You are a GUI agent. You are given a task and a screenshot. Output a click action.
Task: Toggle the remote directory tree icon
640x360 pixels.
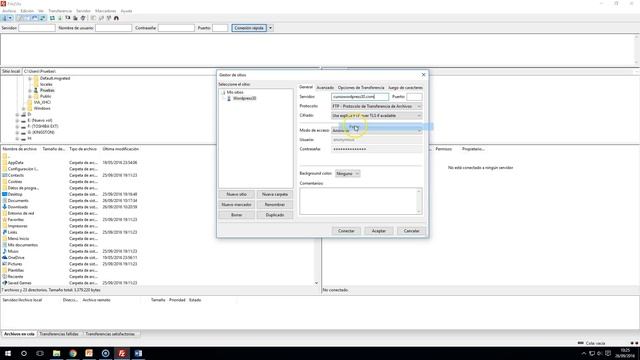(x=35, y=18)
